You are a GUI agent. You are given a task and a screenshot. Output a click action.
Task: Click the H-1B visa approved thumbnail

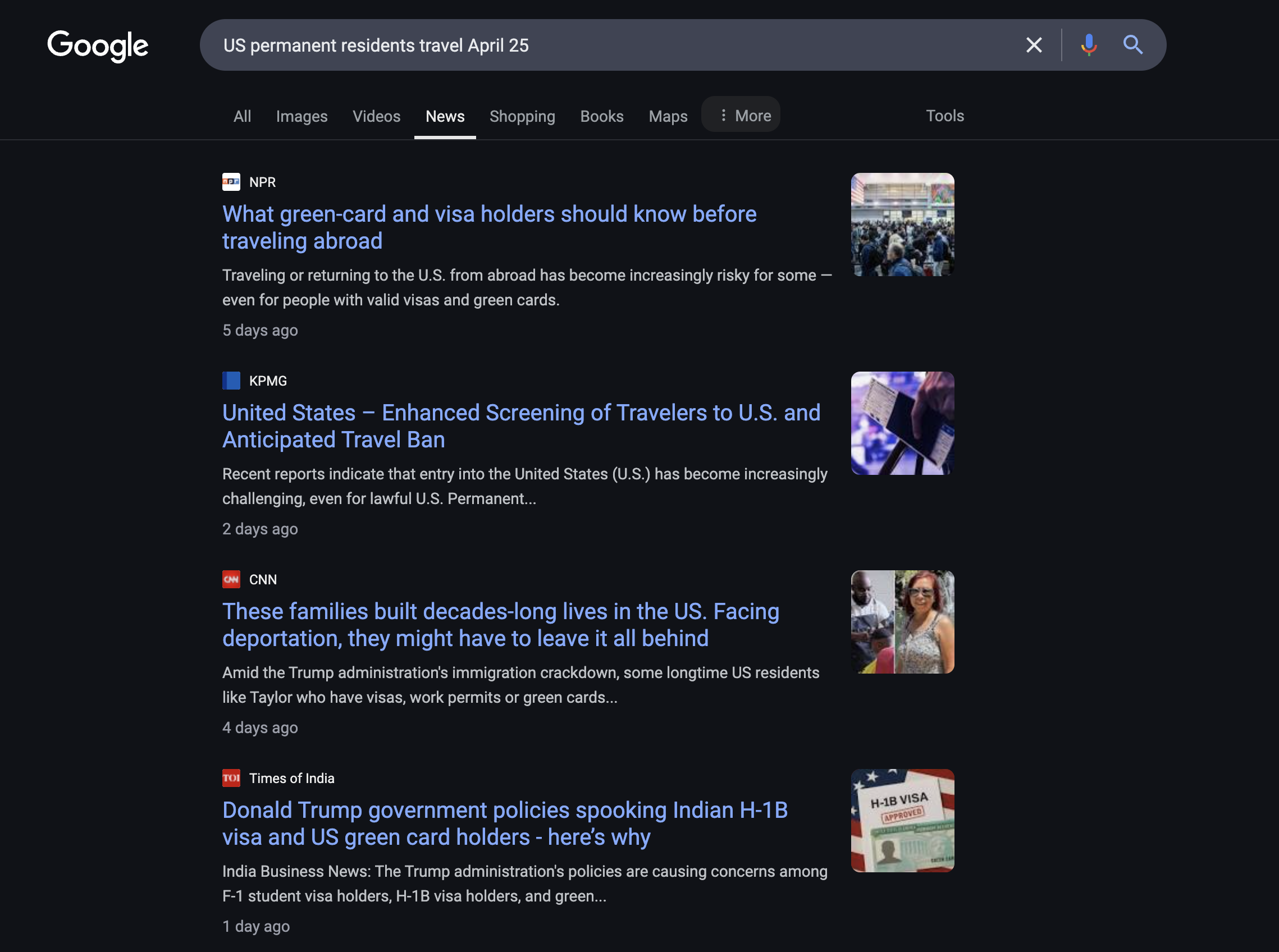902,821
